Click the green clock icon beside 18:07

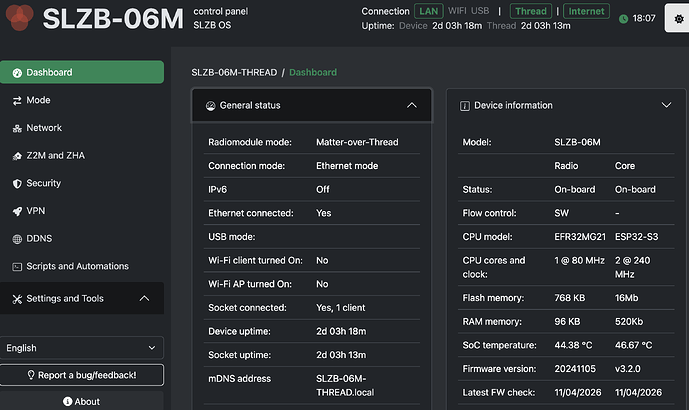point(623,19)
